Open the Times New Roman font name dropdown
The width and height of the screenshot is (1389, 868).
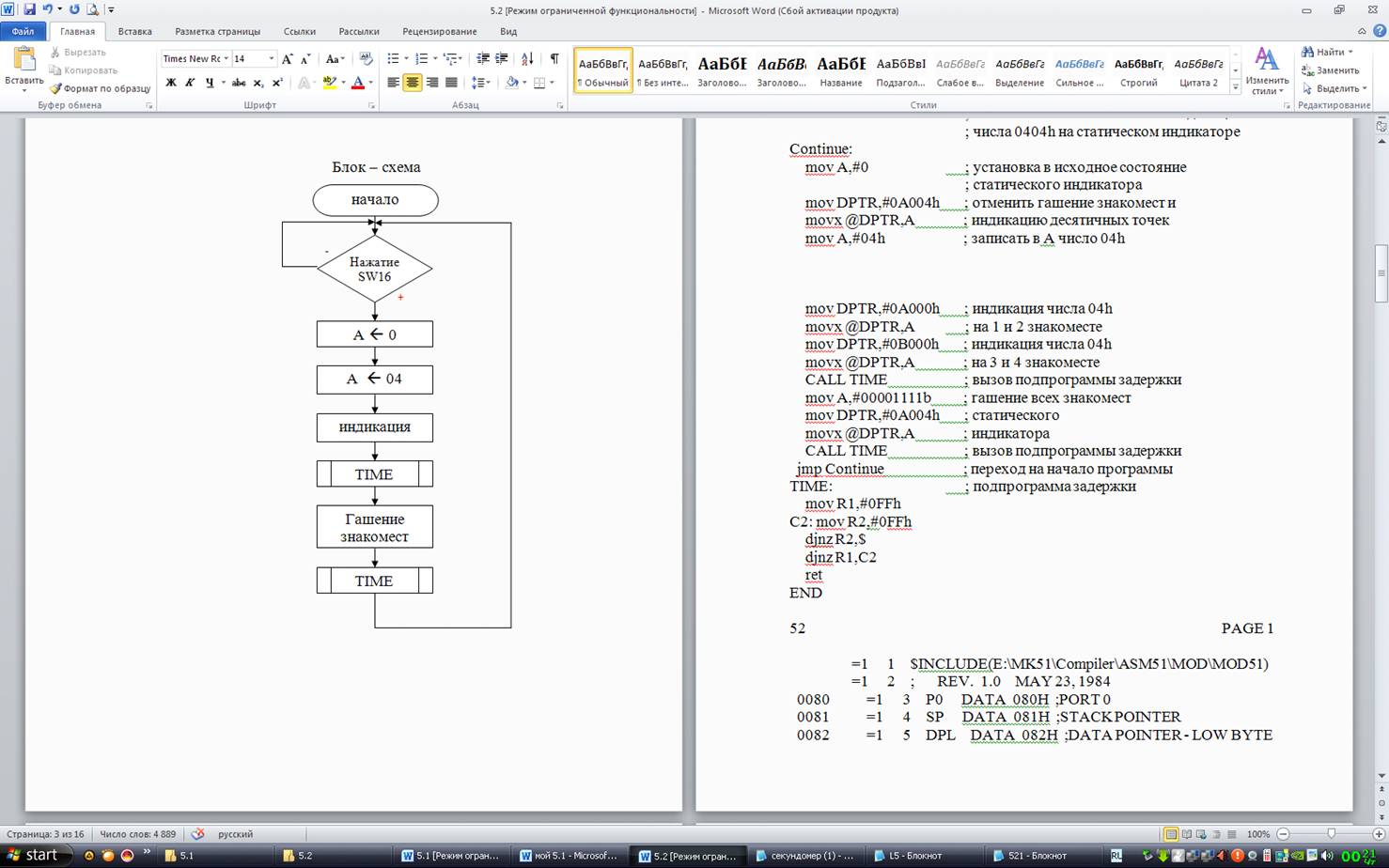point(226,58)
